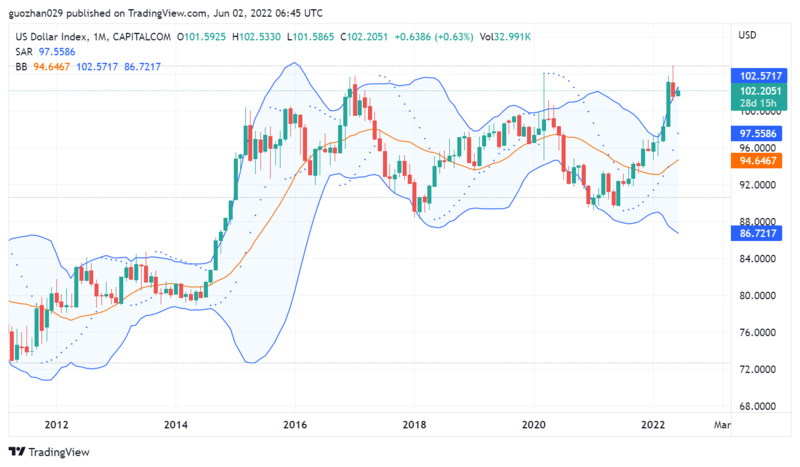Click the SAR indicator label
This screenshot has width=800, height=467.
click(23, 52)
